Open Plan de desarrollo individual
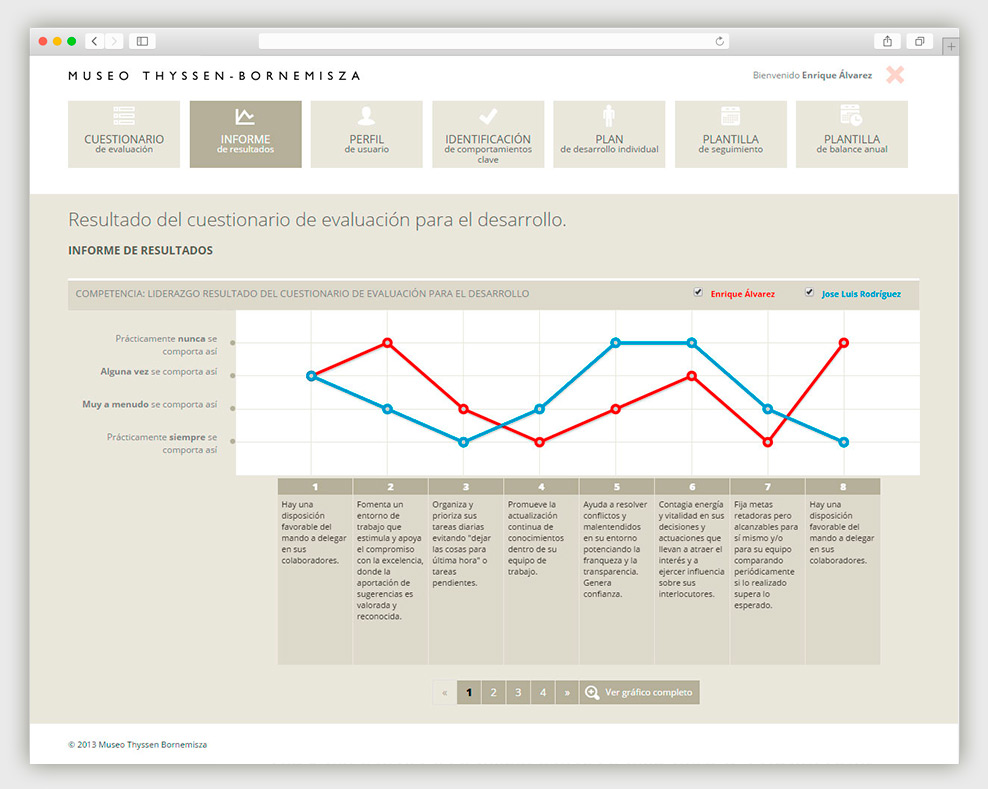988x789 pixels. 609,134
